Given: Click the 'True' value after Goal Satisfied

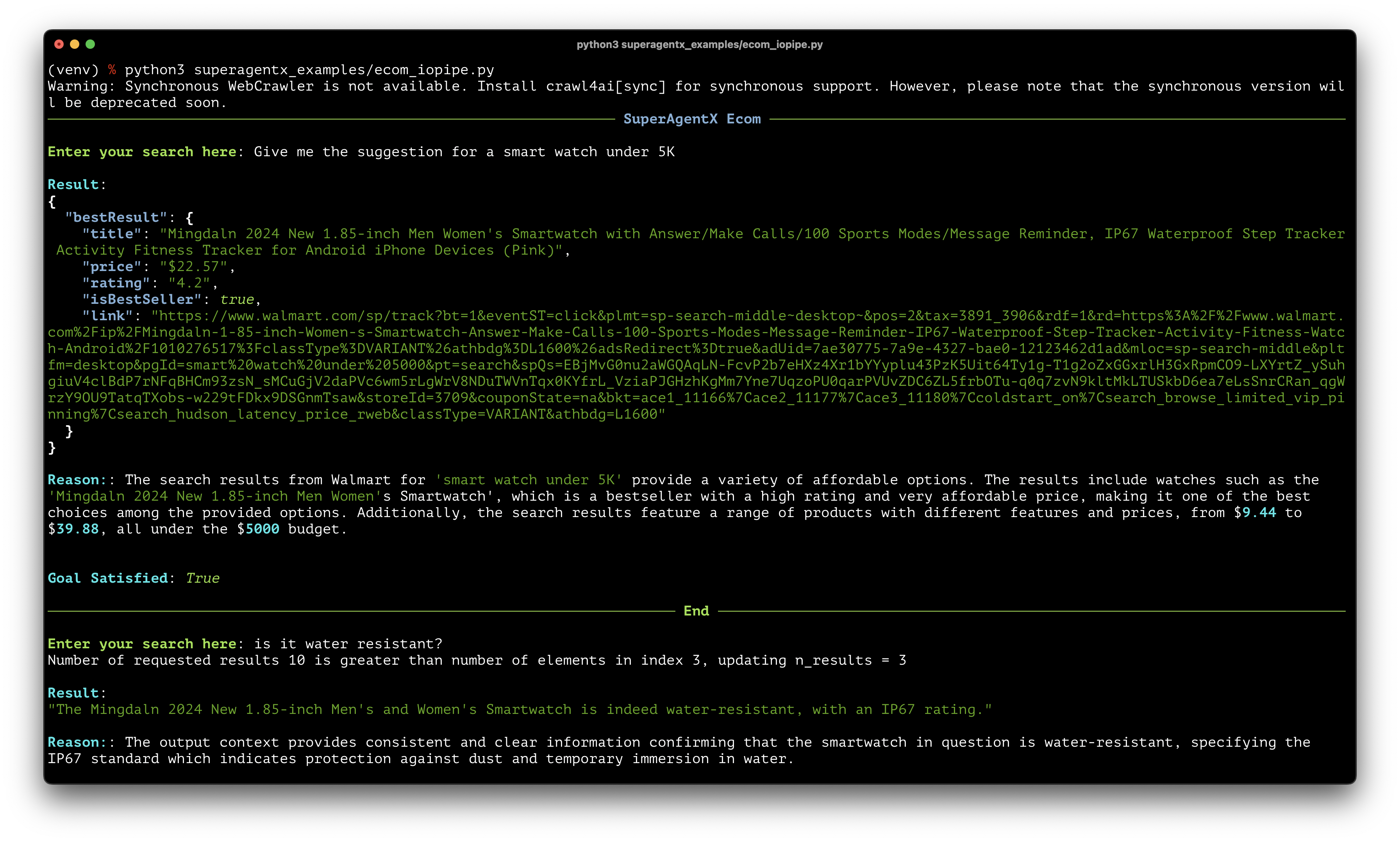Looking at the screenshot, I should click(x=203, y=578).
